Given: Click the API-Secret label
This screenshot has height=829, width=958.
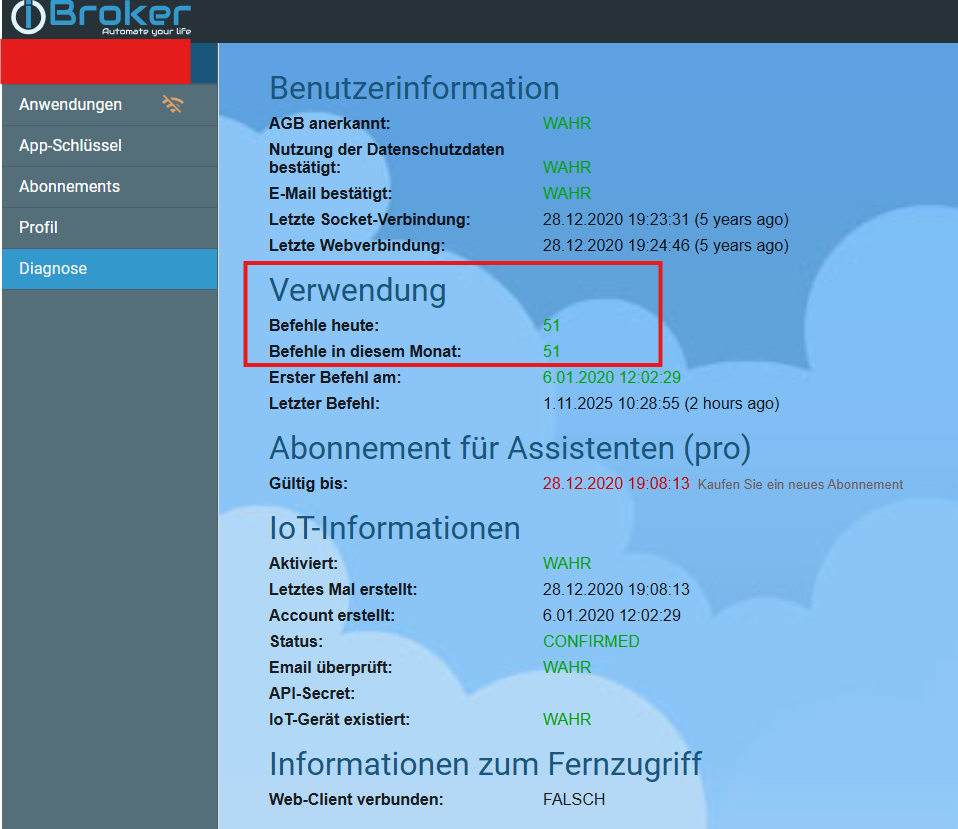Looking at the screenshot, I should coord(312,693).
